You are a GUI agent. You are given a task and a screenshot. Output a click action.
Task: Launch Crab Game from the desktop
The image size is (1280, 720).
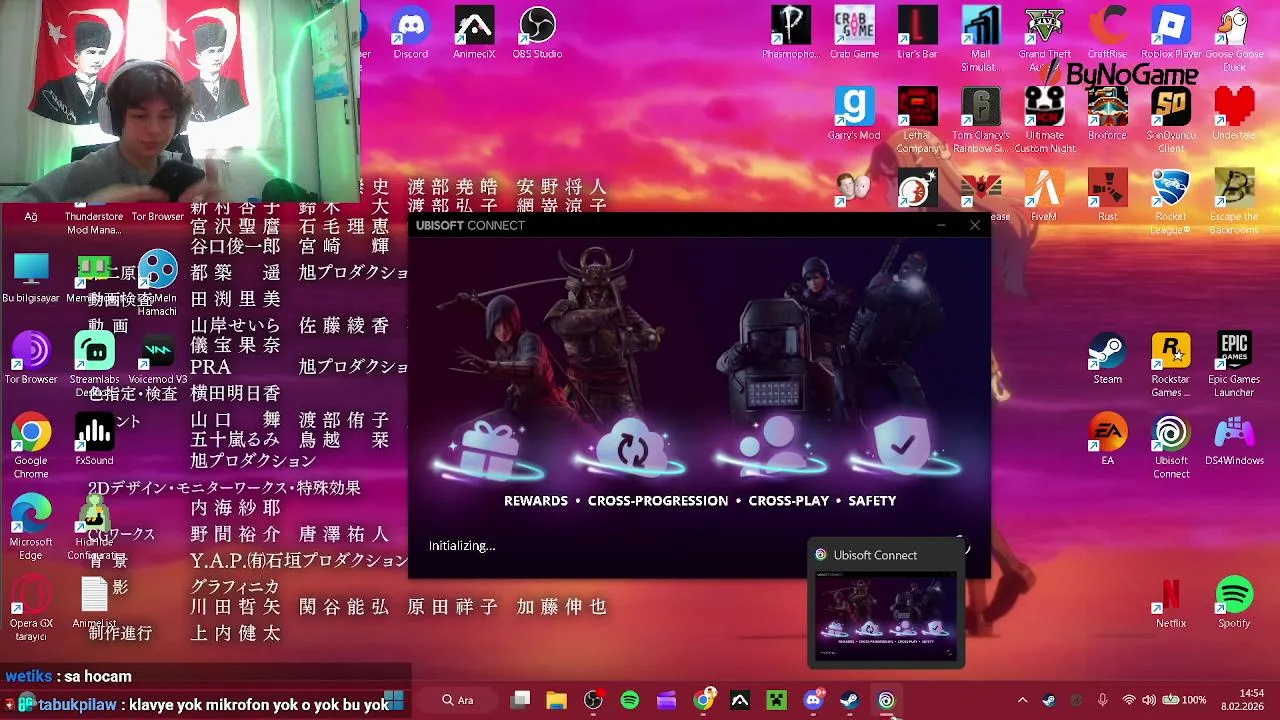click(x=854, y=33)
